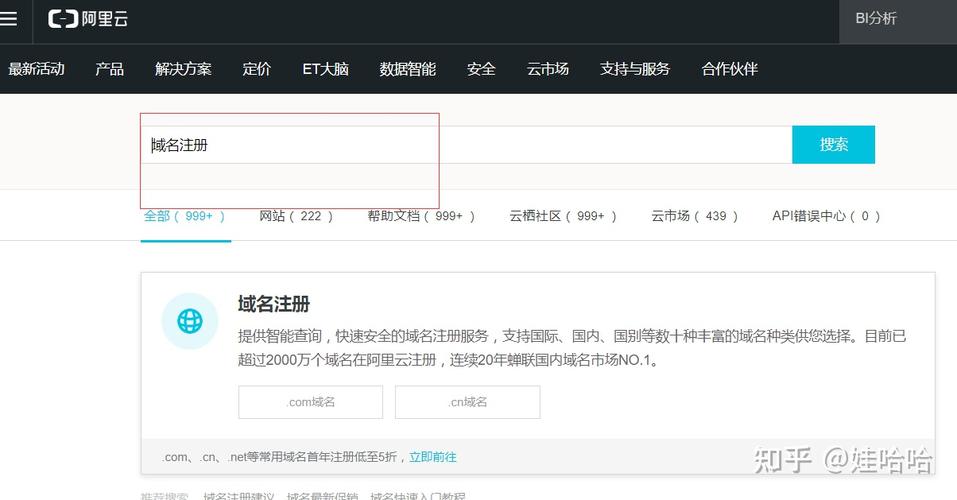The height and width of the screenshot is (500, 957).
Task: Open the 支持与服务 menu
Action: [635, 69]
